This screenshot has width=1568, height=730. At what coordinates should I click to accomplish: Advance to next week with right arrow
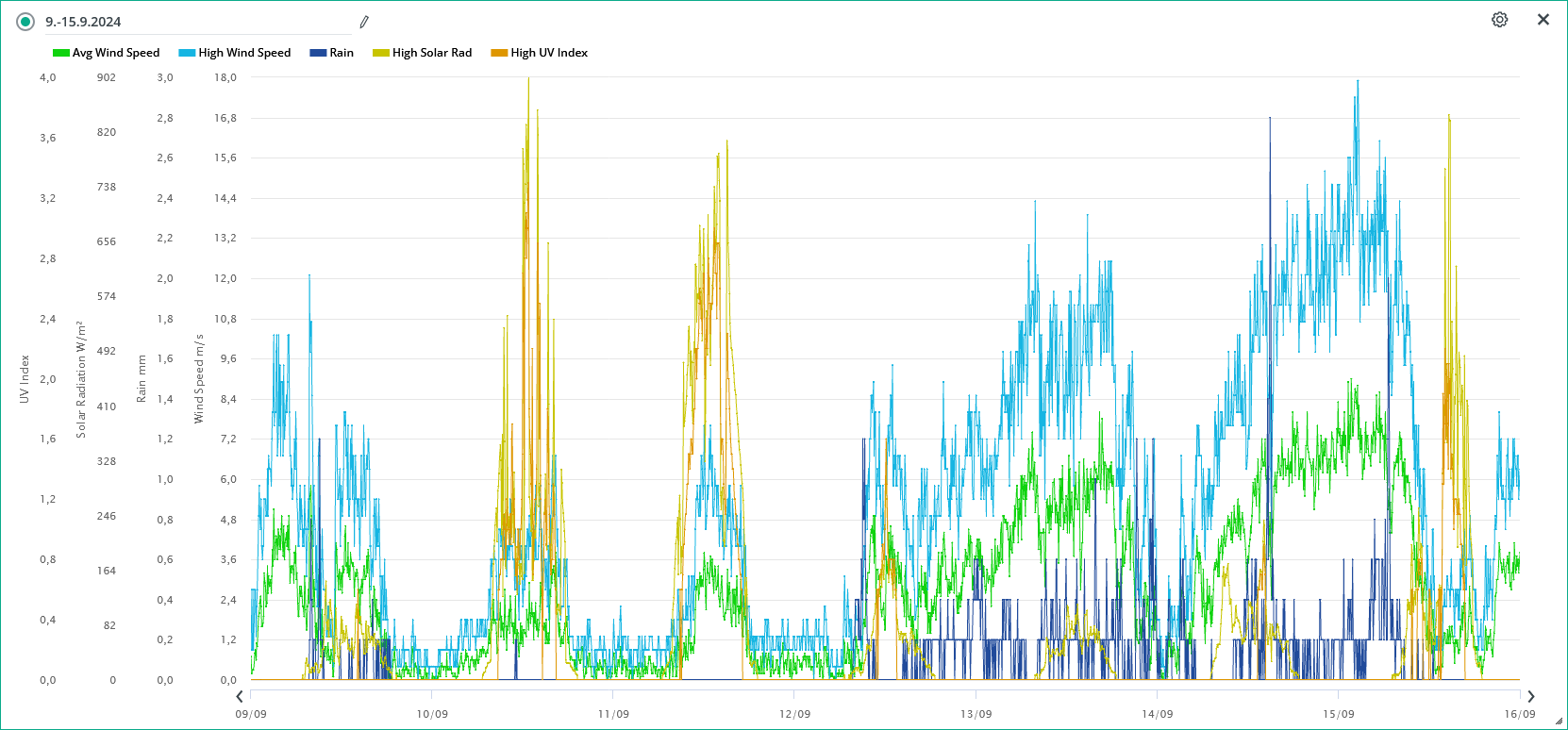(1530, 697)
